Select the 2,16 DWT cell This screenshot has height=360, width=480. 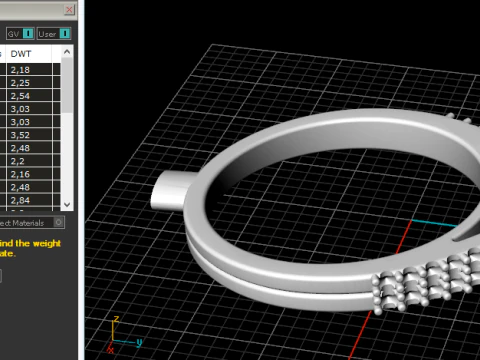(x=29, y=174)
